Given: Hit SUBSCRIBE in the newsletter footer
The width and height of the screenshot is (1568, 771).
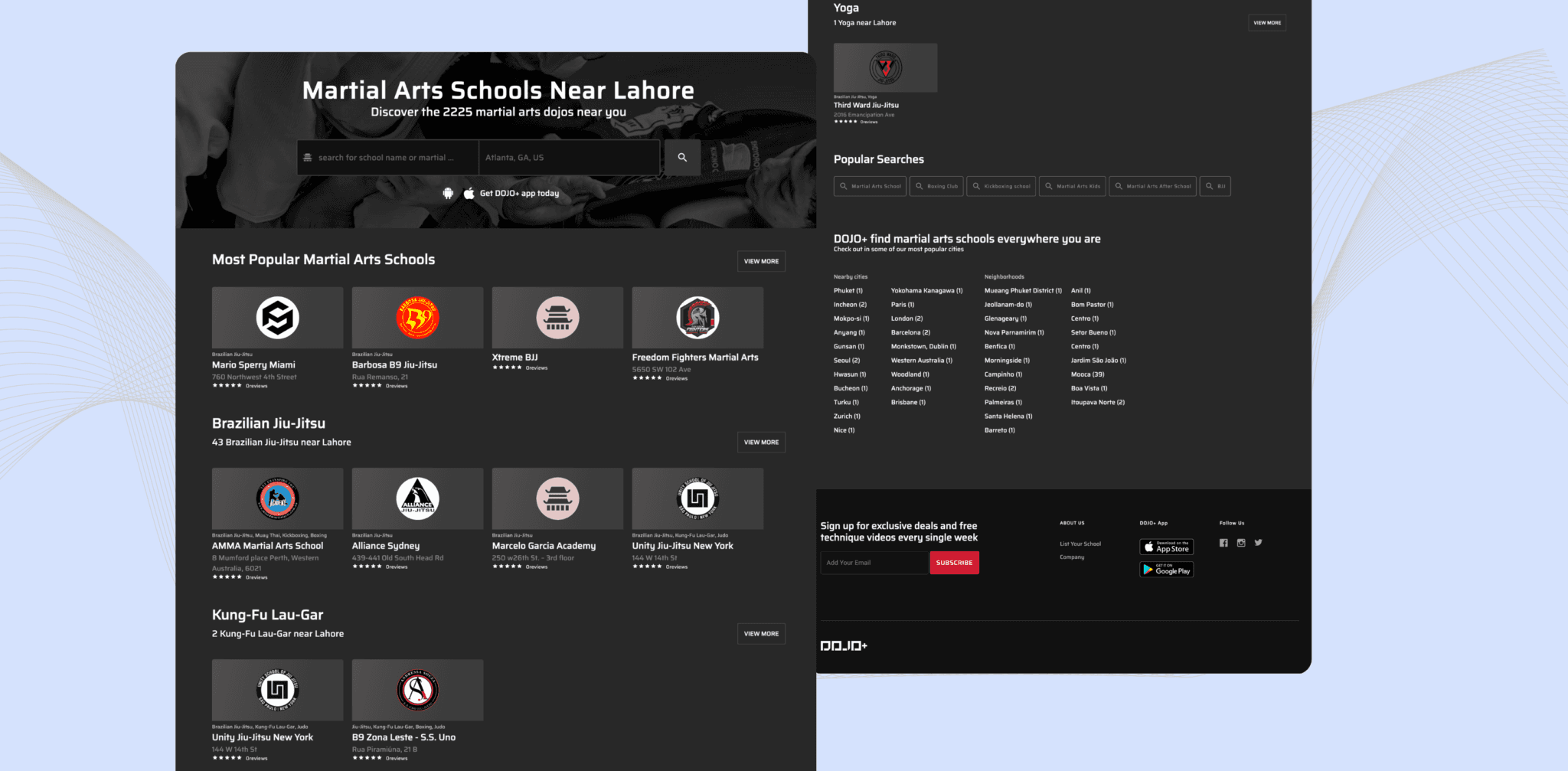Looking at the screenshot, I should click(x=954, y=562).
